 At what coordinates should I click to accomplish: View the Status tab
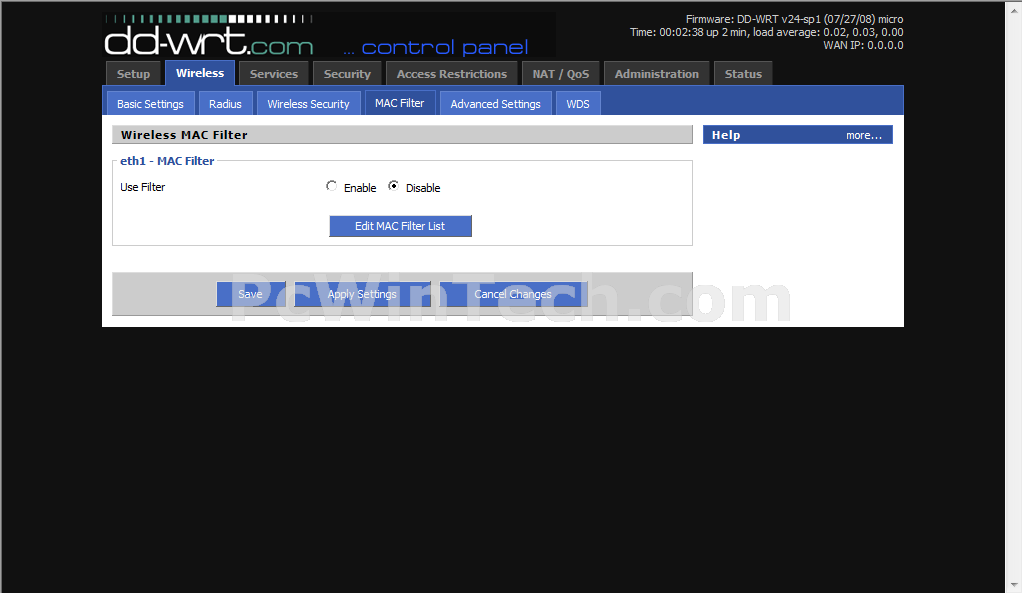click(743, 74)
